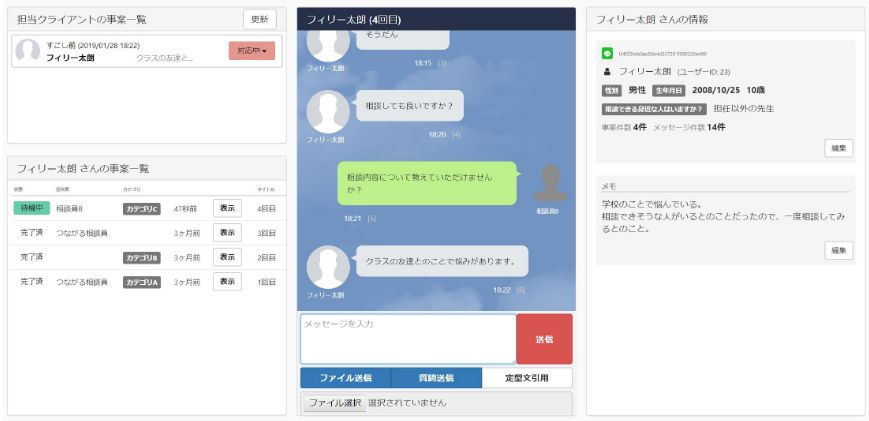This screenshot has height=421, width=869.
Task: Click the counselor avatar beside the green message
Action: click(547, 184)
